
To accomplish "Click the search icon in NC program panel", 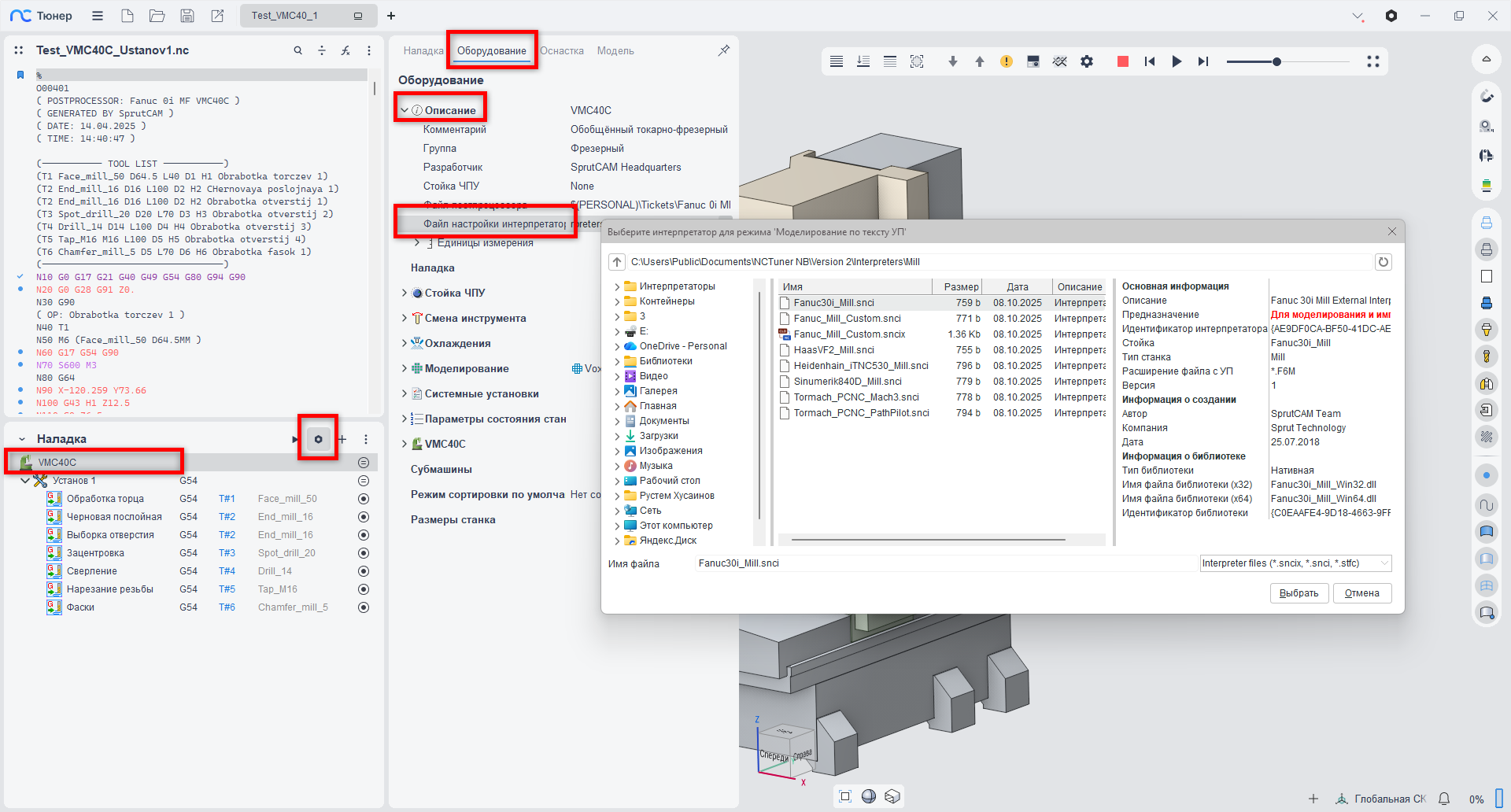I will (x=297, y=50).
